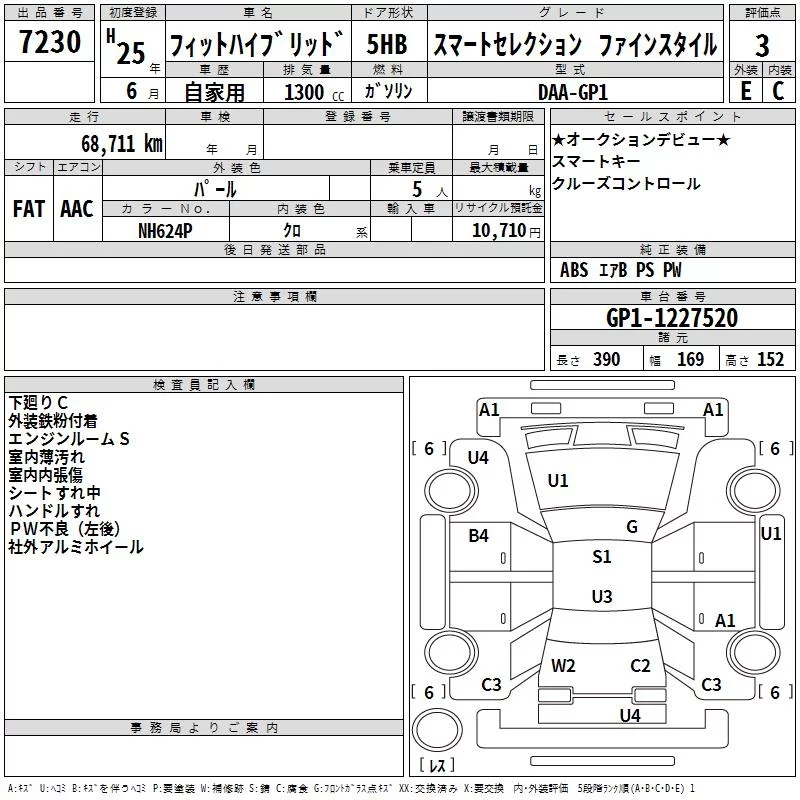Click the lot number 7230
The height and width of the screenshot is (800, 800).
click(x=49, y=42)
